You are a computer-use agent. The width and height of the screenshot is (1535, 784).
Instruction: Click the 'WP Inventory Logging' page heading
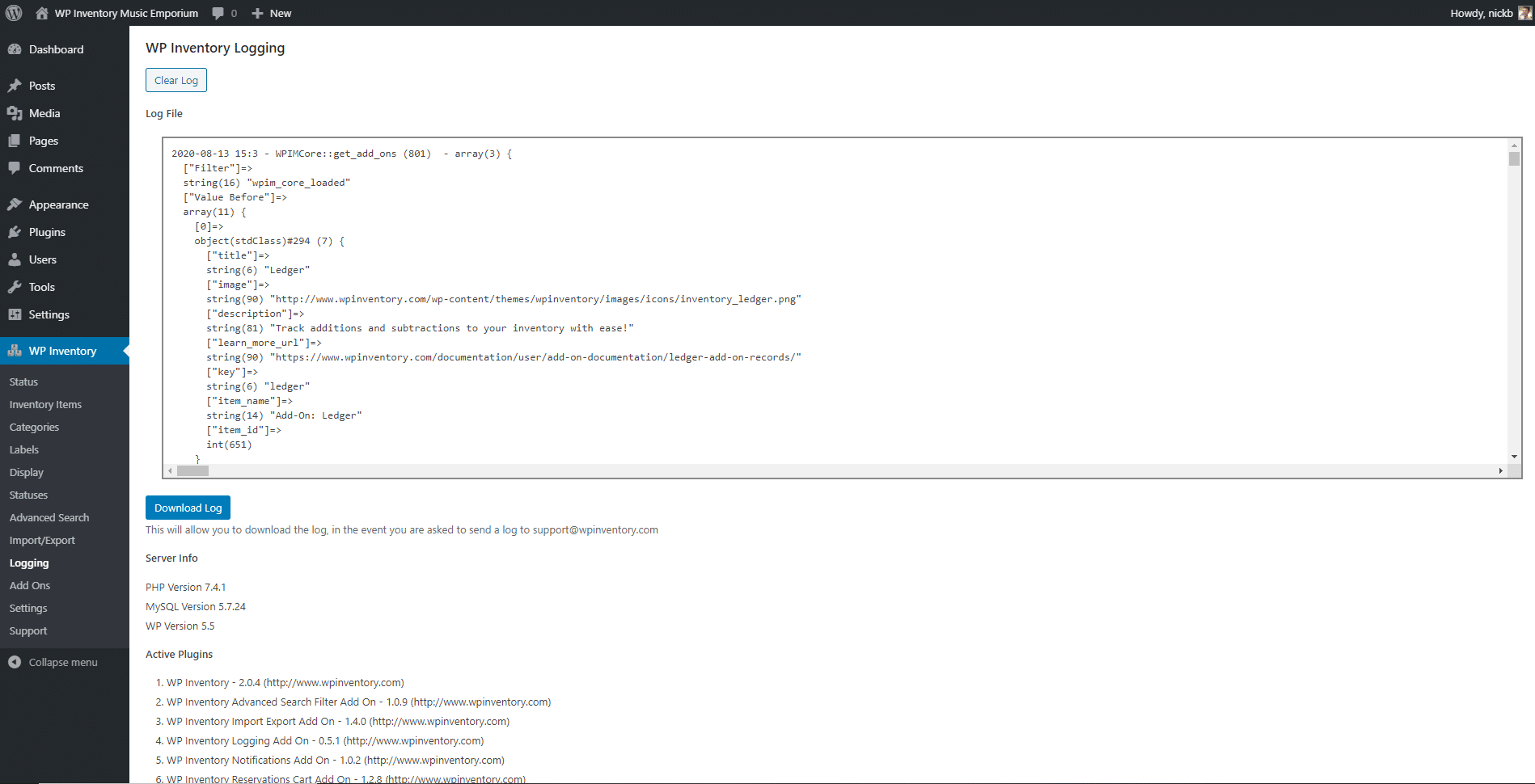[215, 48]
